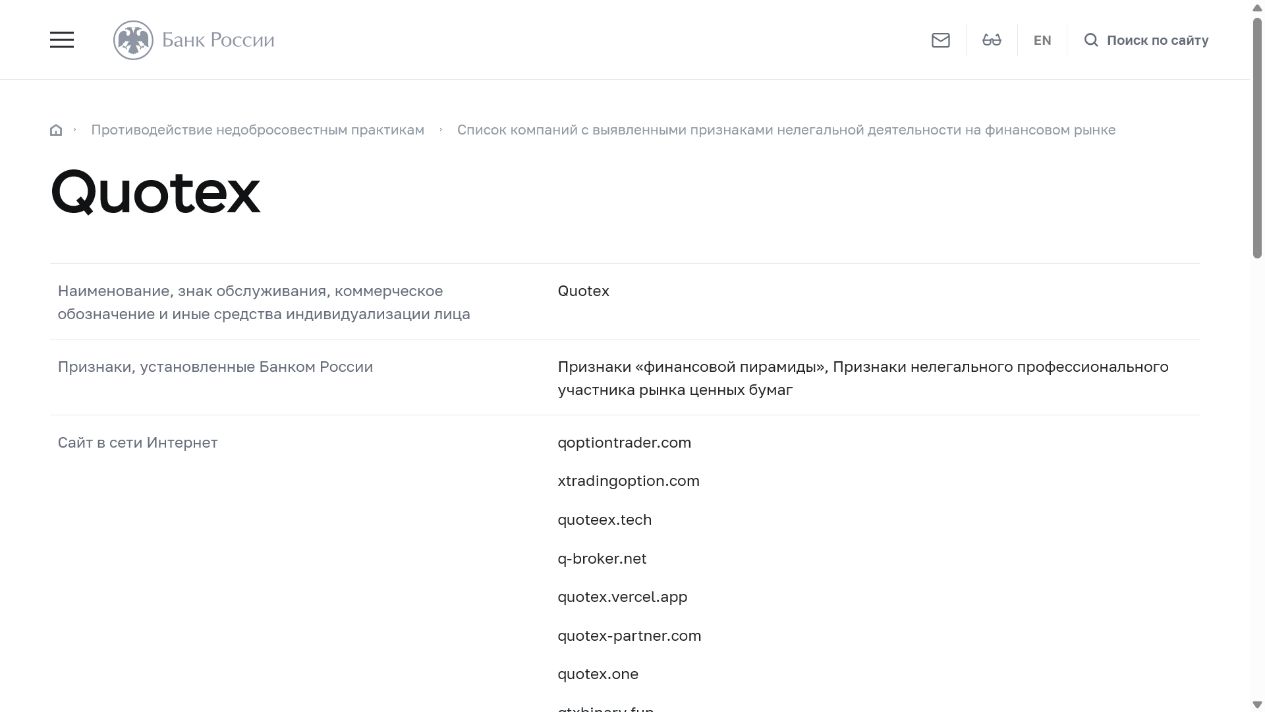Screen dimensions: 1265x712
Task: Click the Quotex page heading
Action: (155, 192)
